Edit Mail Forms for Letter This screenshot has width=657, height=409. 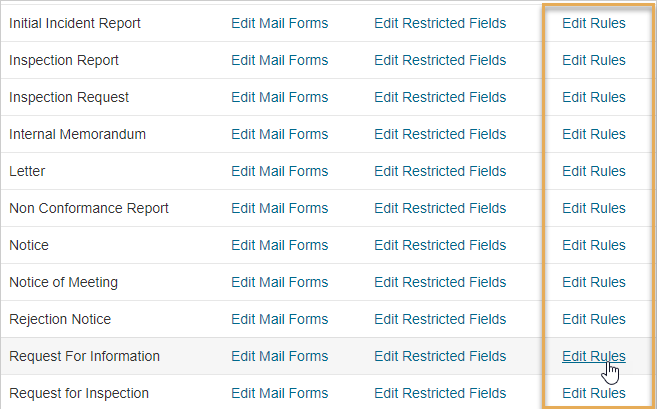pos(279,171)
